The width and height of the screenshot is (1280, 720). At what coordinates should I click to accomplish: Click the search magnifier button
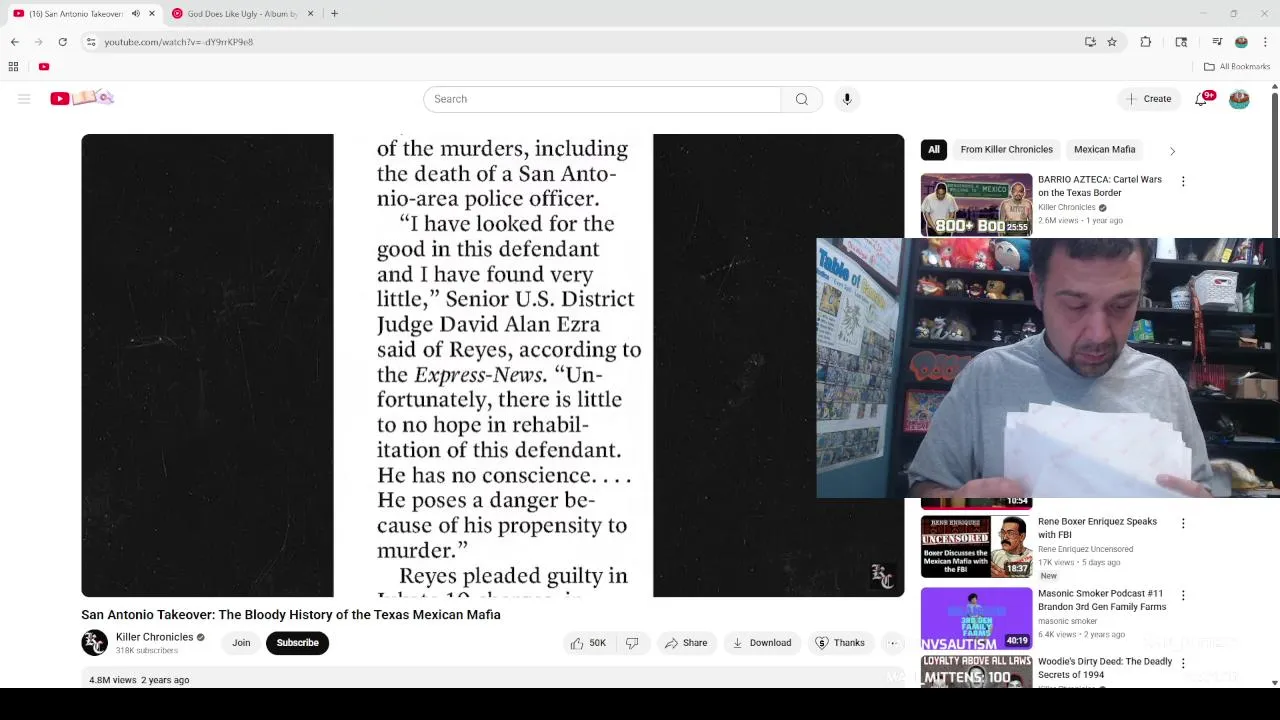[801, 99]
